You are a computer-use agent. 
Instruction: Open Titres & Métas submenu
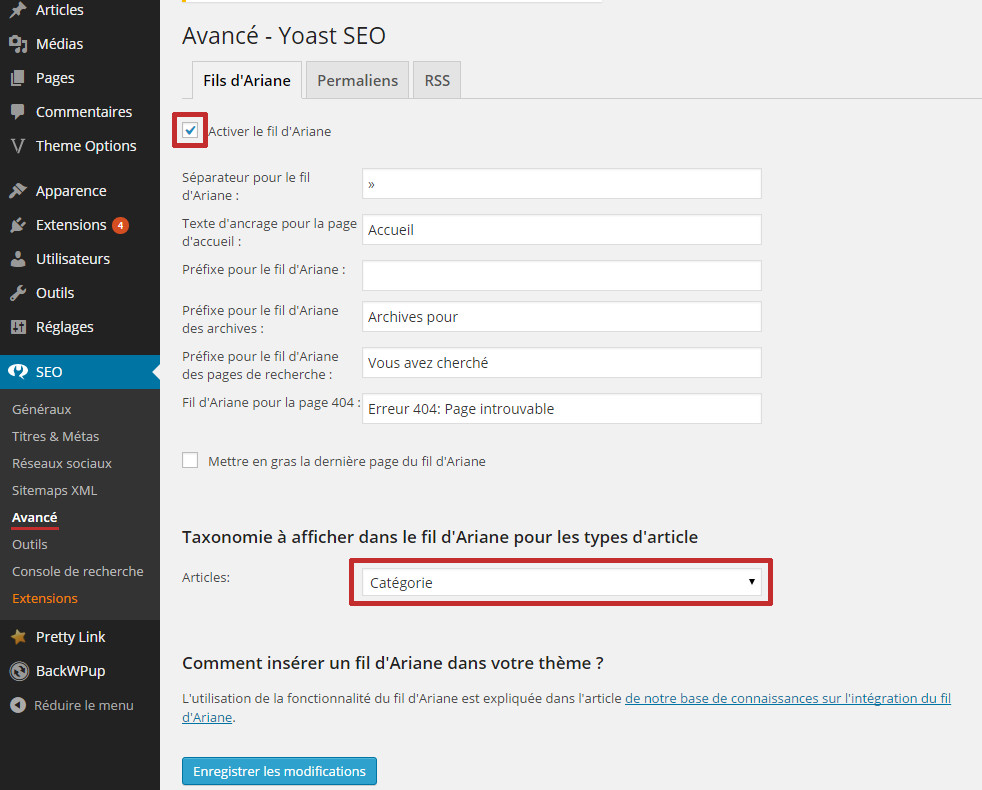[55, 436]
